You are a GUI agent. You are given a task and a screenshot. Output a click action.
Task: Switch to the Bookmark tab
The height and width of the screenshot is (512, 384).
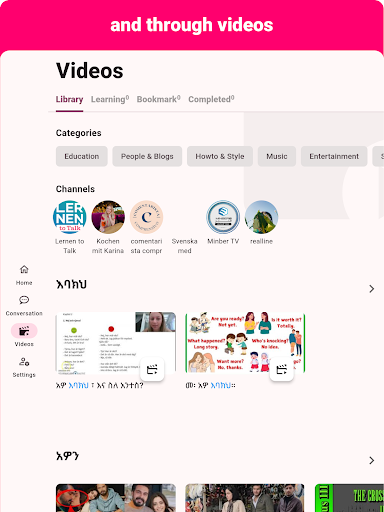tap(159, 99)
